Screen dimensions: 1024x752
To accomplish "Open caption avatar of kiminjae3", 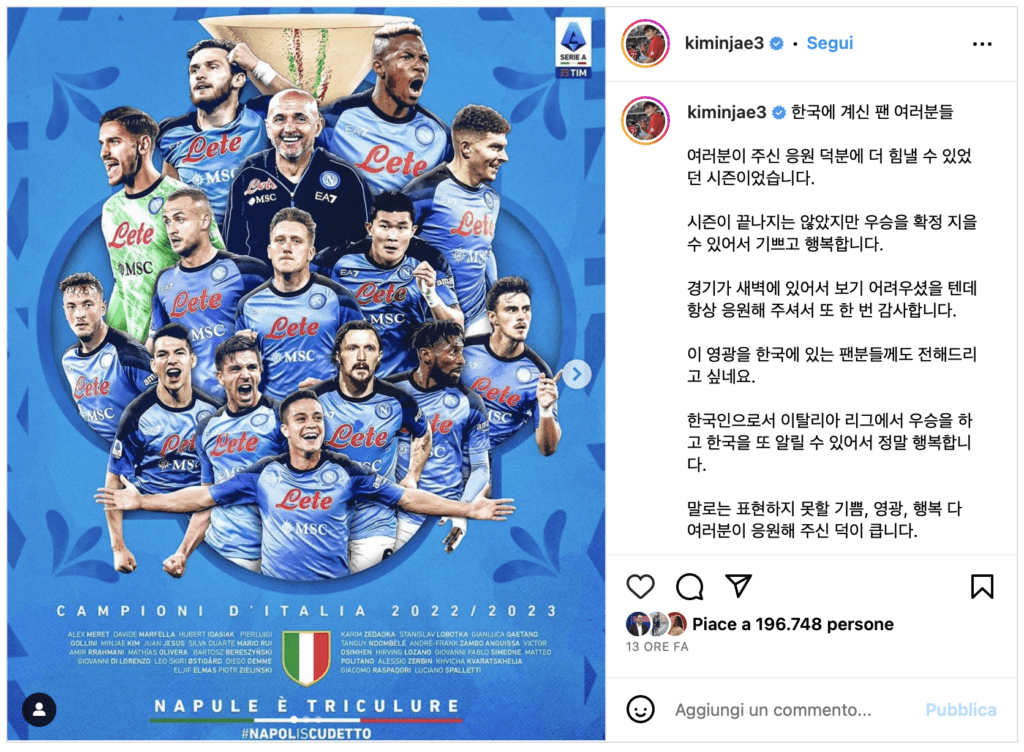I will [x=645, y=120].
